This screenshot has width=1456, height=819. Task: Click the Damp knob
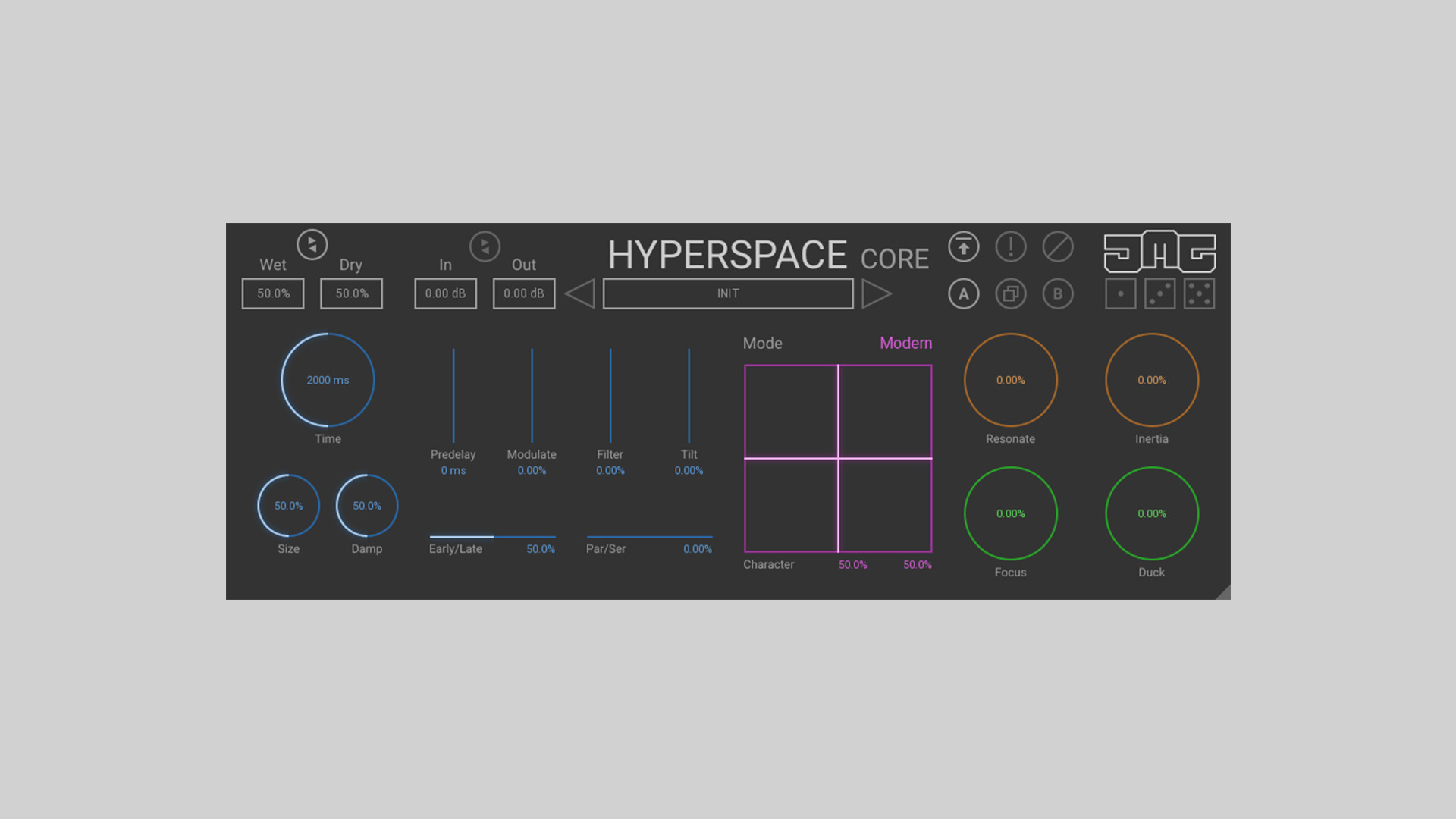pyautogui.click(x=367, y=506)
